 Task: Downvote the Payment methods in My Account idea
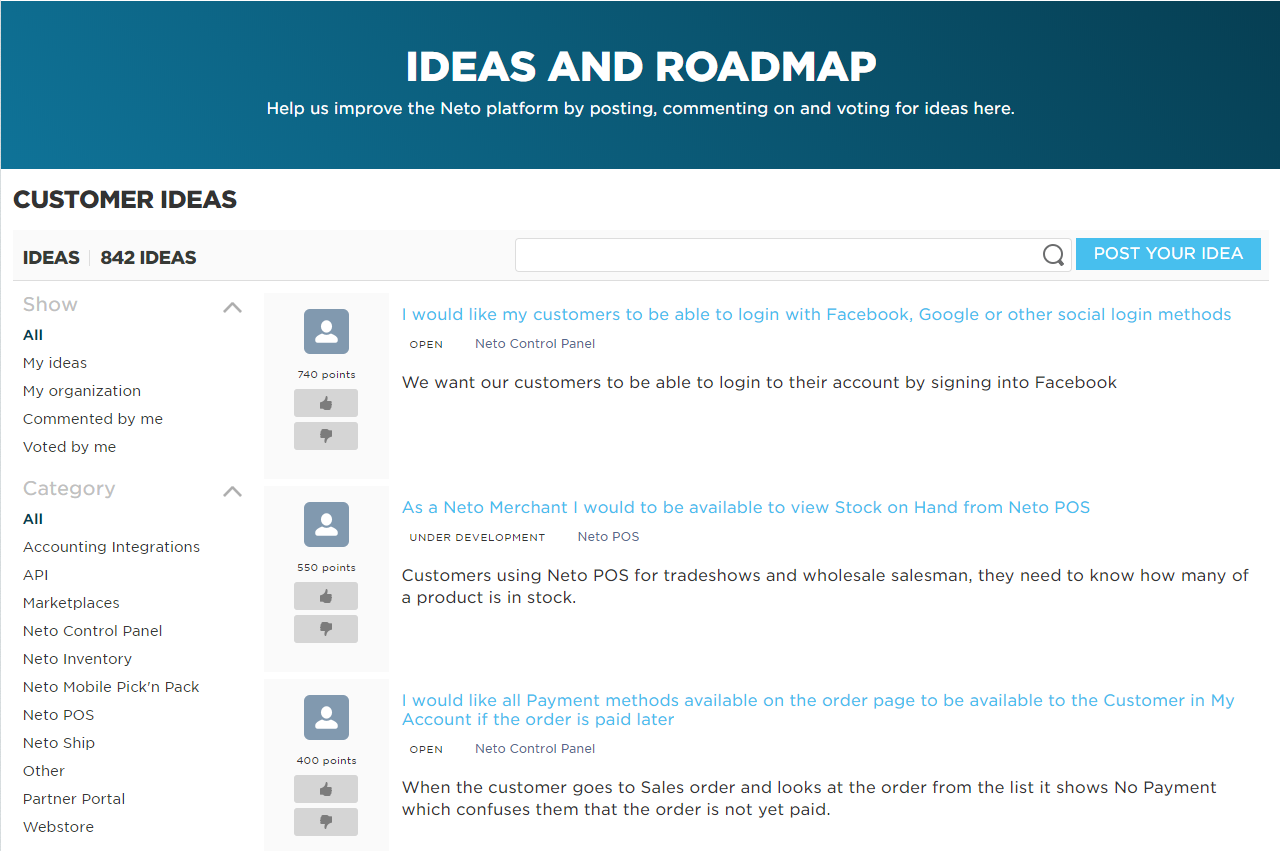[326, 822]
